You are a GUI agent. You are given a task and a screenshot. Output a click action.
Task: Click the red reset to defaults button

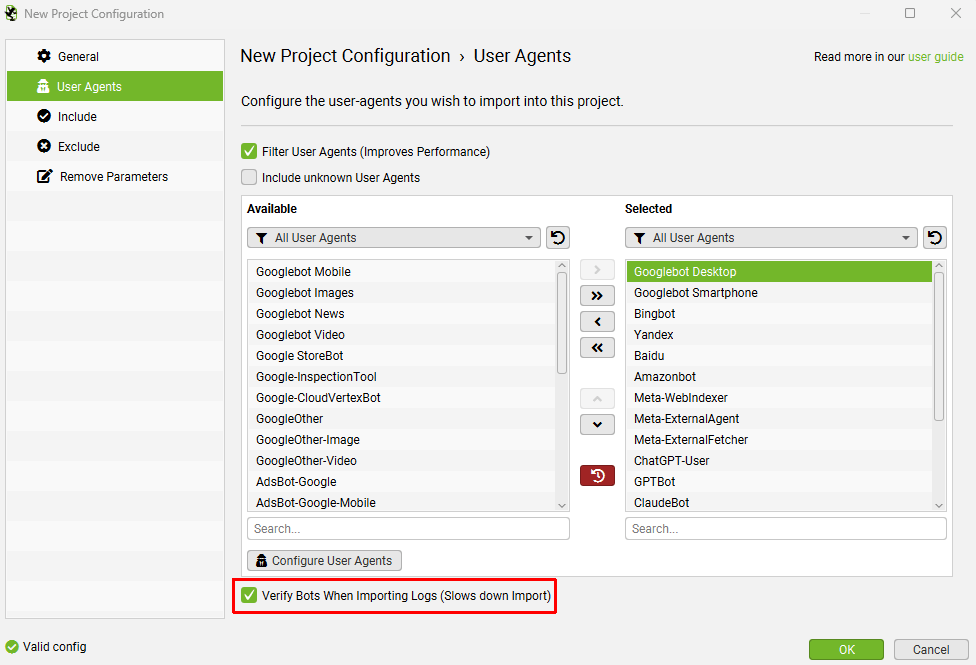coord(597,475)
